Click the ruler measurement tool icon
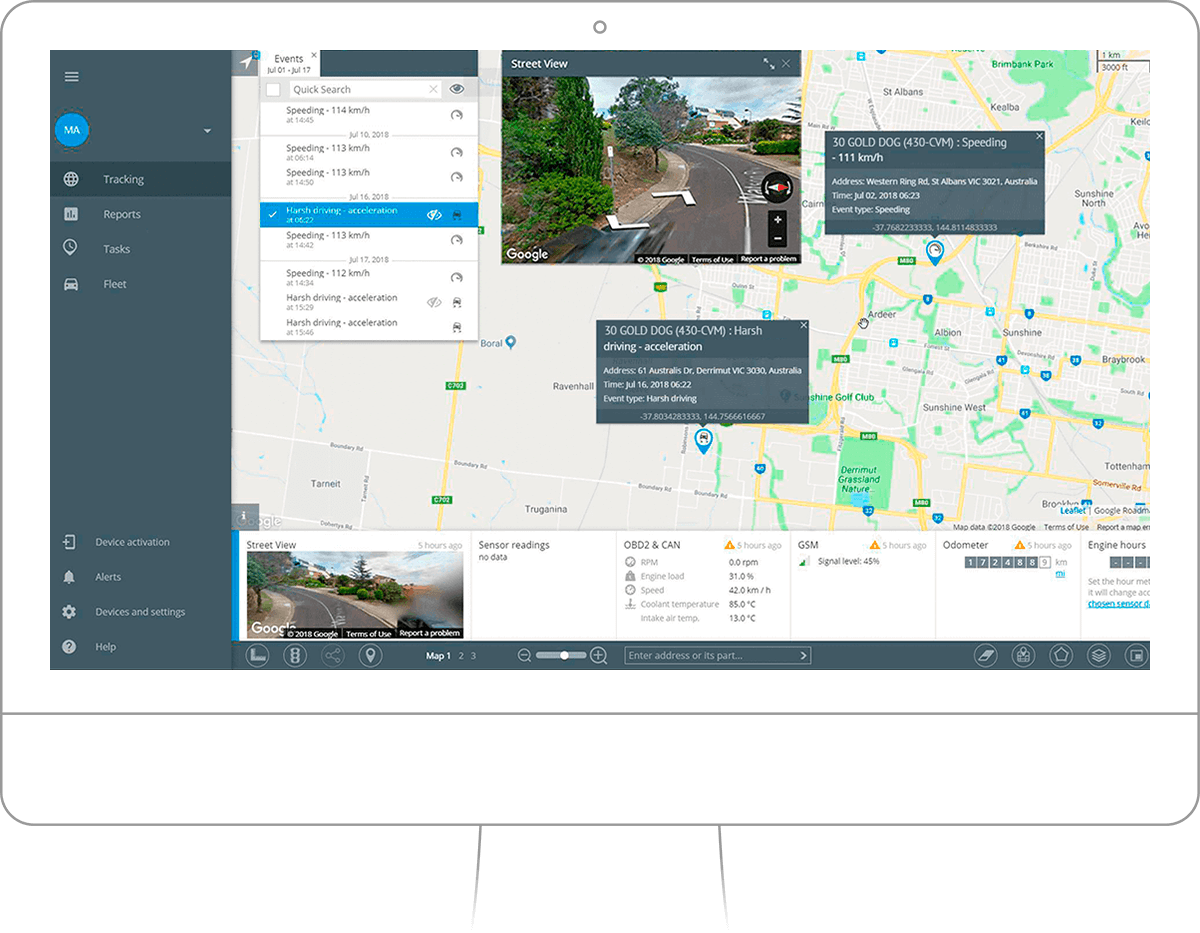 [x=258, y=656]
